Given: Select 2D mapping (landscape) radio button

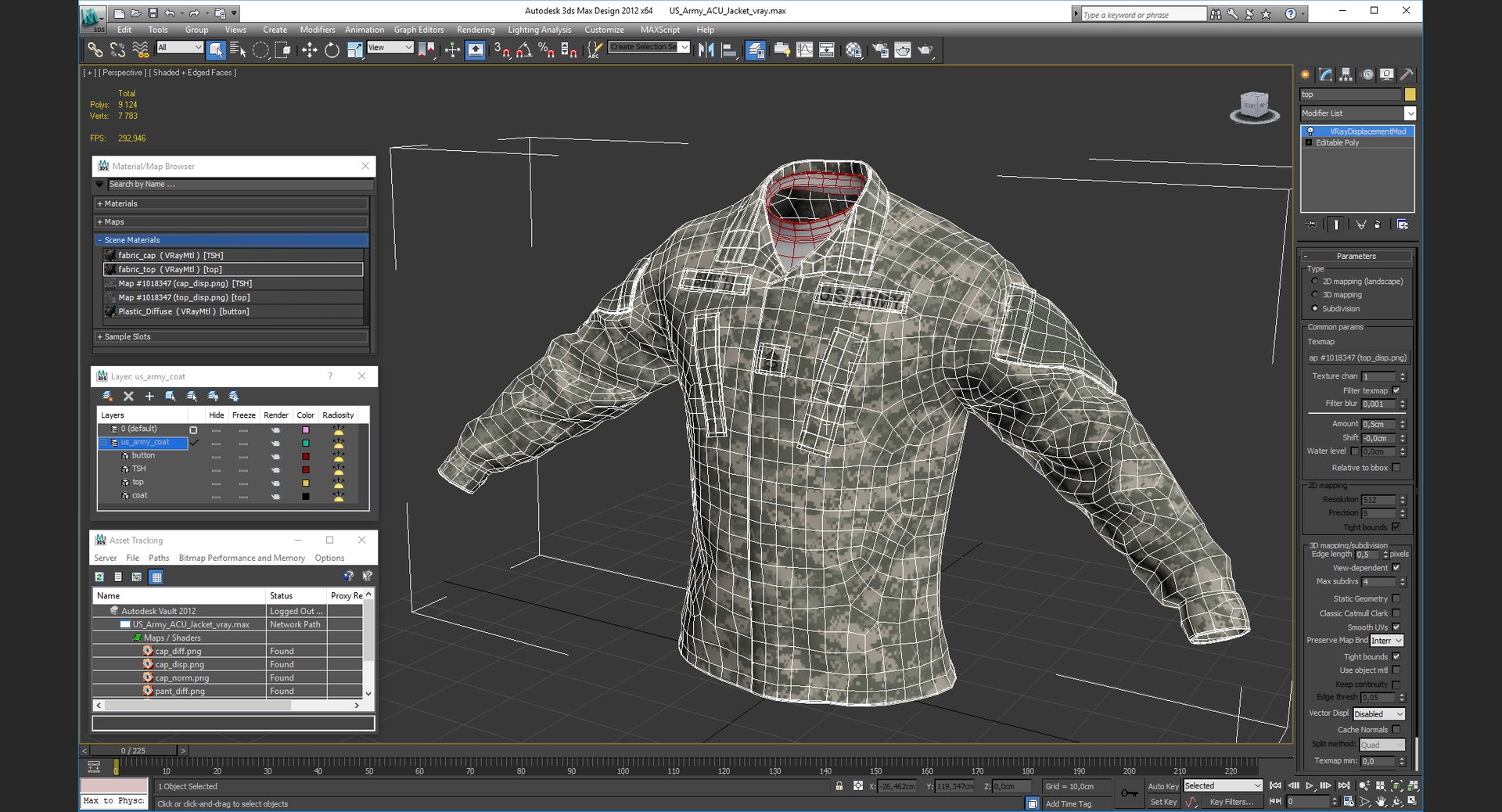Looking at the screenshot, I should coord(1315,282).
